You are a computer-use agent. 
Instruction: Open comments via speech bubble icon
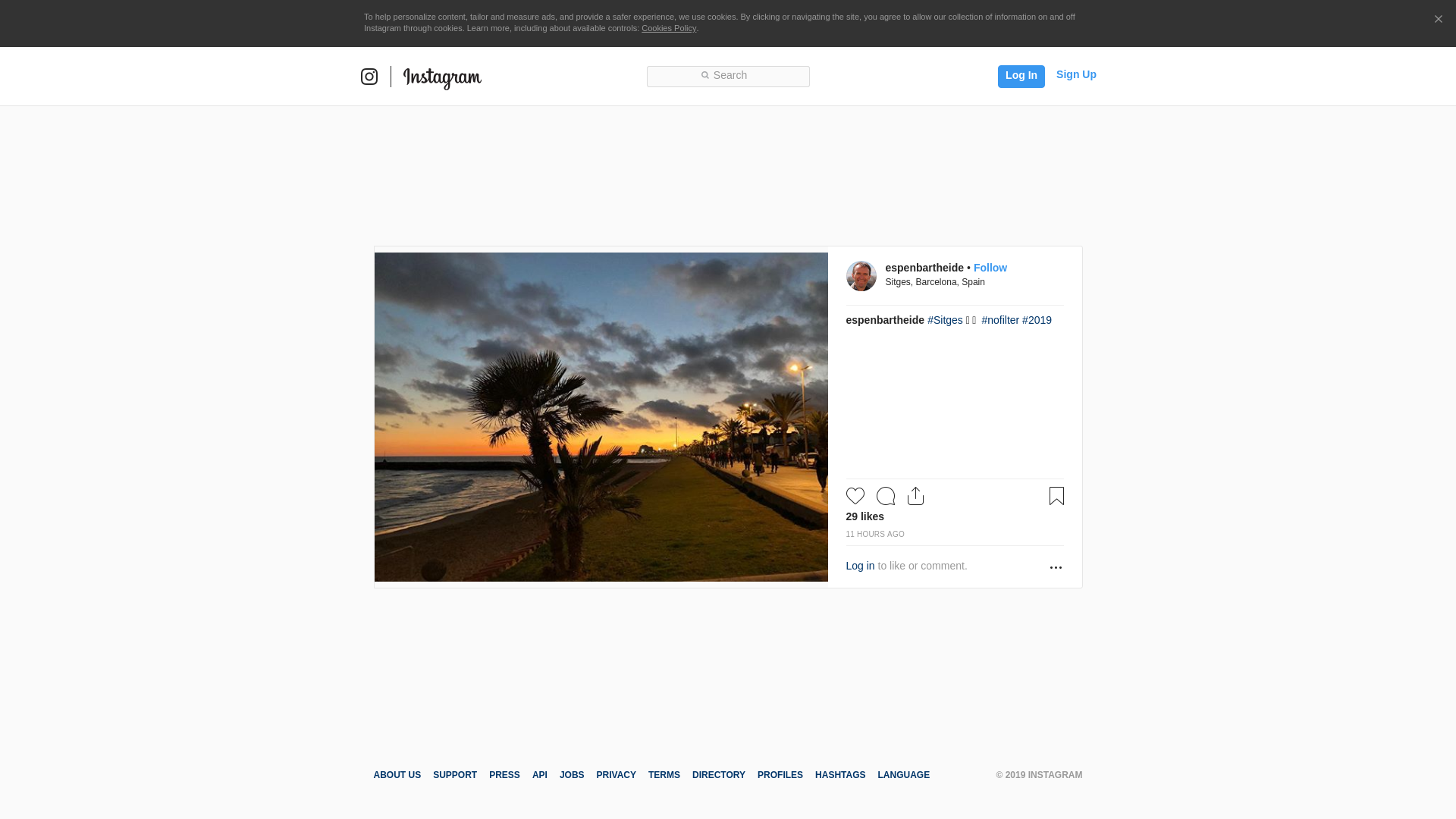point(886,496)
